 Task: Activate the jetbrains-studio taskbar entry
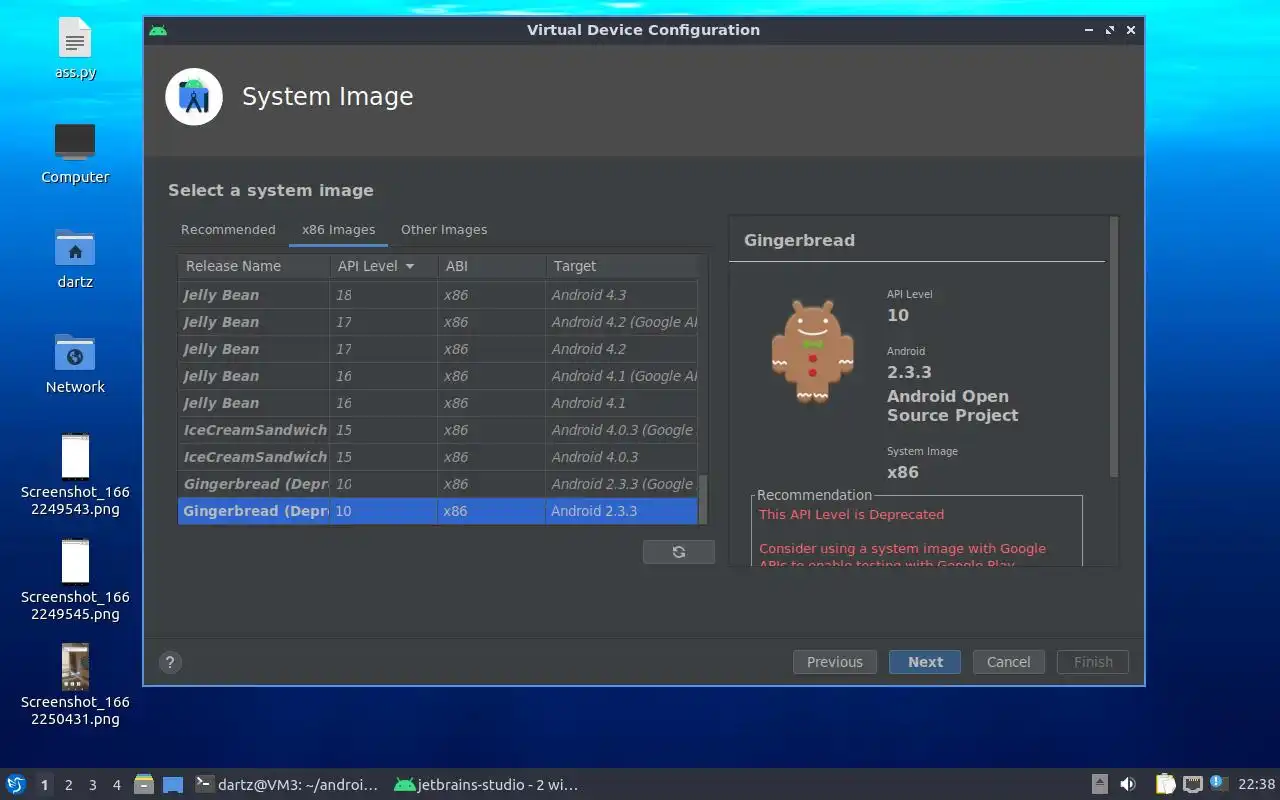click(x=487, y=785)
